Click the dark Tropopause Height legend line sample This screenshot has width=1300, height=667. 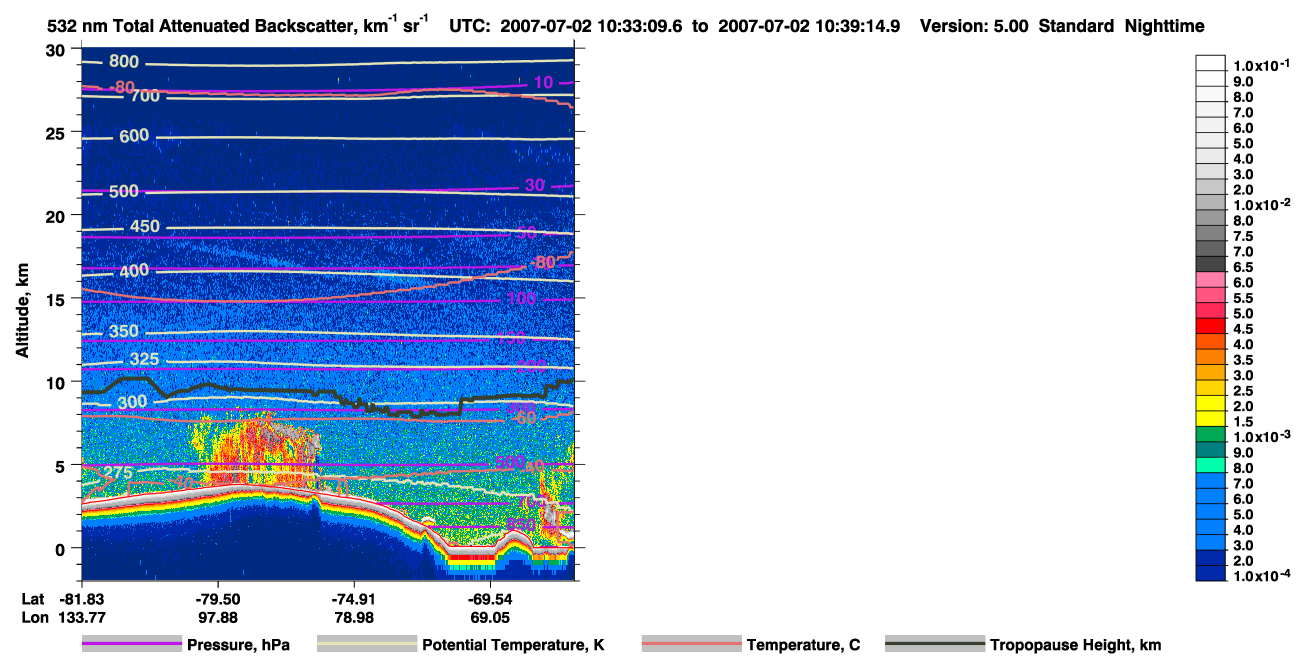coord(934,645)
